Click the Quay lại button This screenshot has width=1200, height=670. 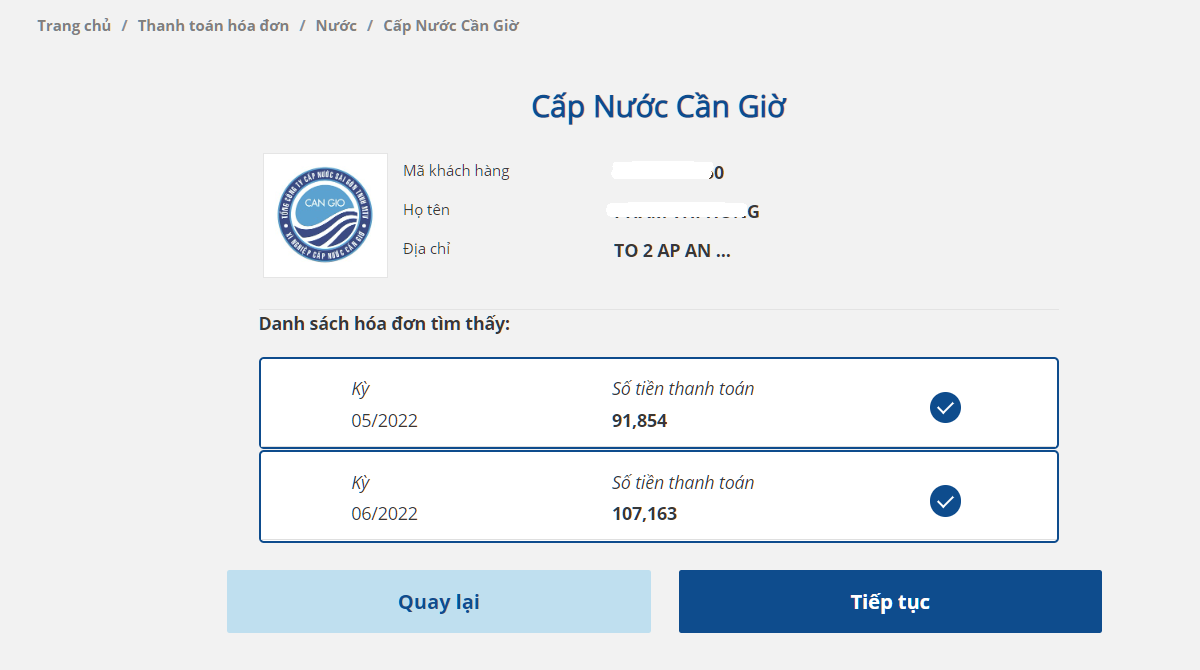(439, 602)
